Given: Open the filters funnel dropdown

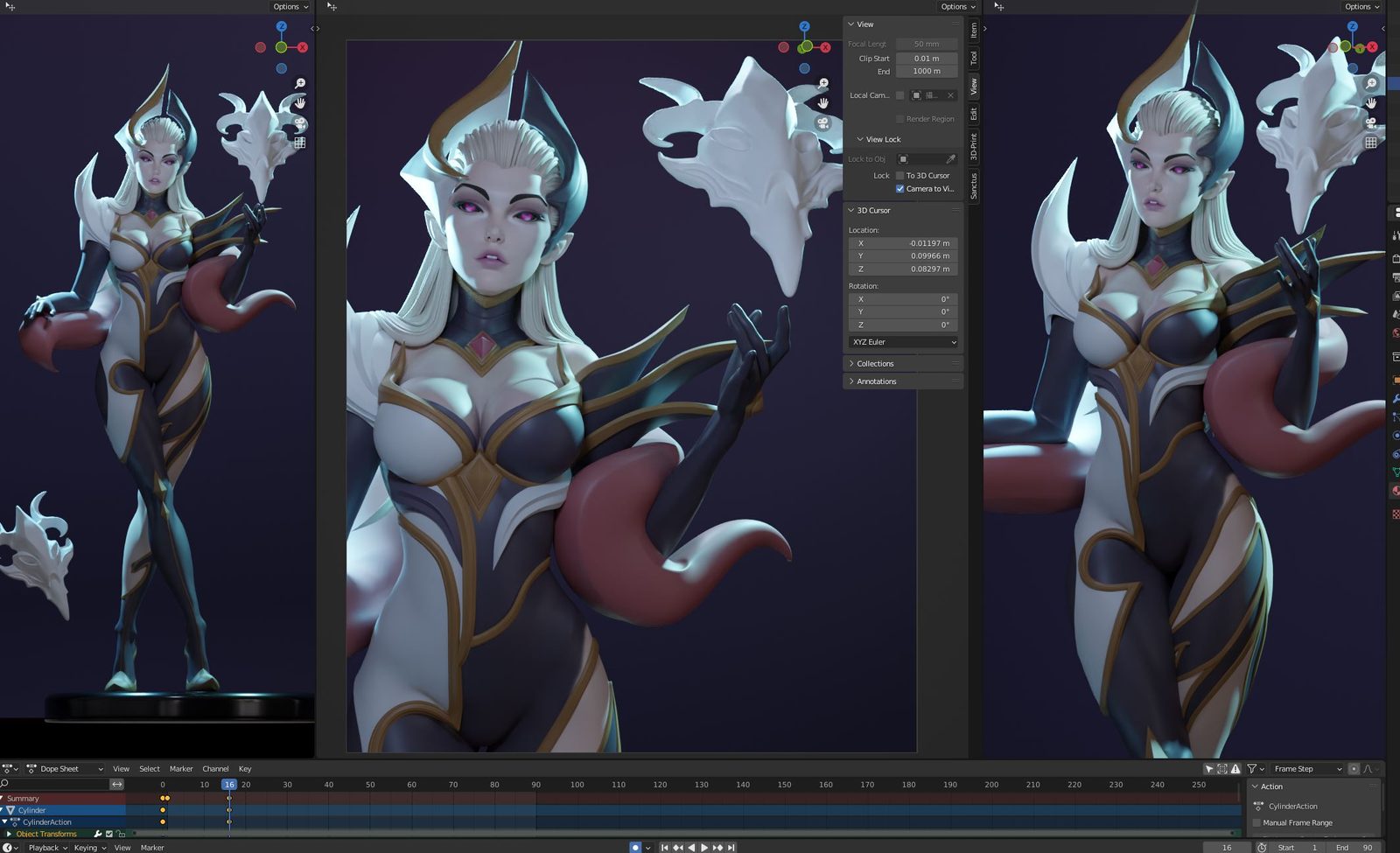Looking at the screenshot, I should click(1256, 769).
